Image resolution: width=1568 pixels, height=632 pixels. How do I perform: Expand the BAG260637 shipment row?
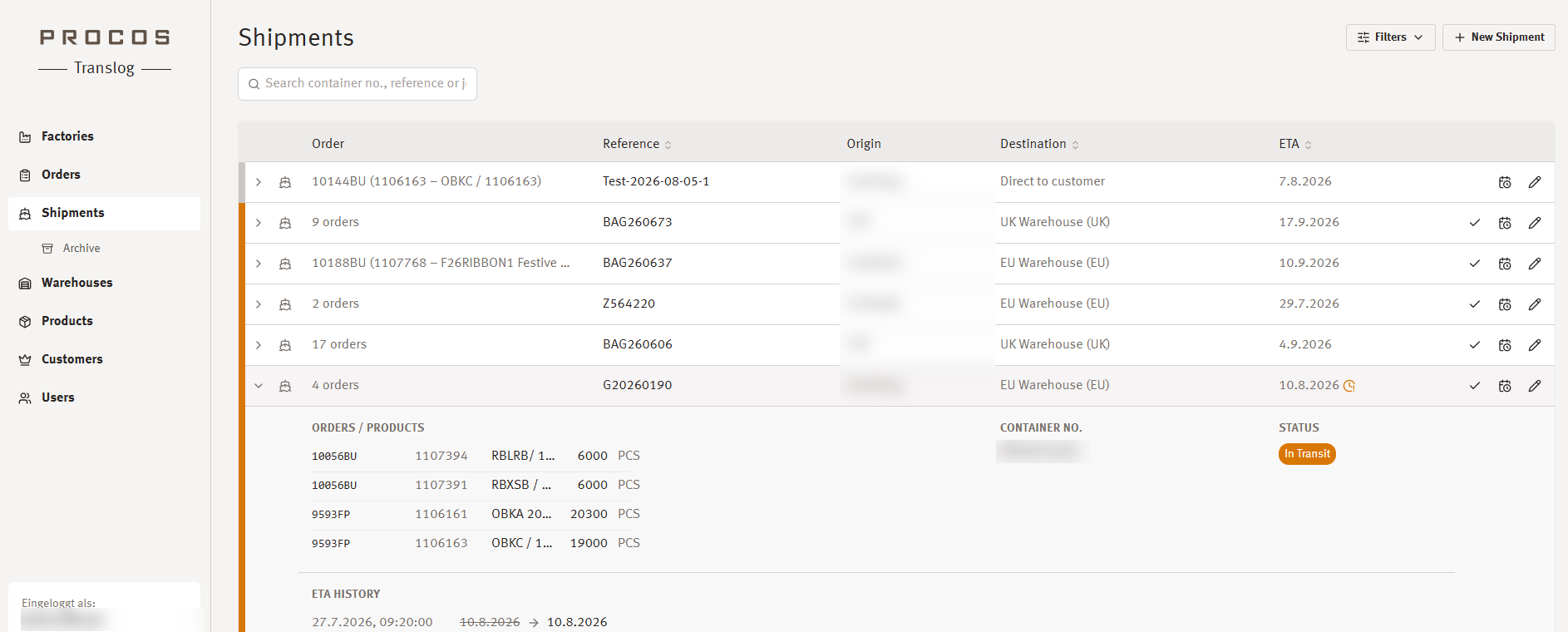point(259,264)
